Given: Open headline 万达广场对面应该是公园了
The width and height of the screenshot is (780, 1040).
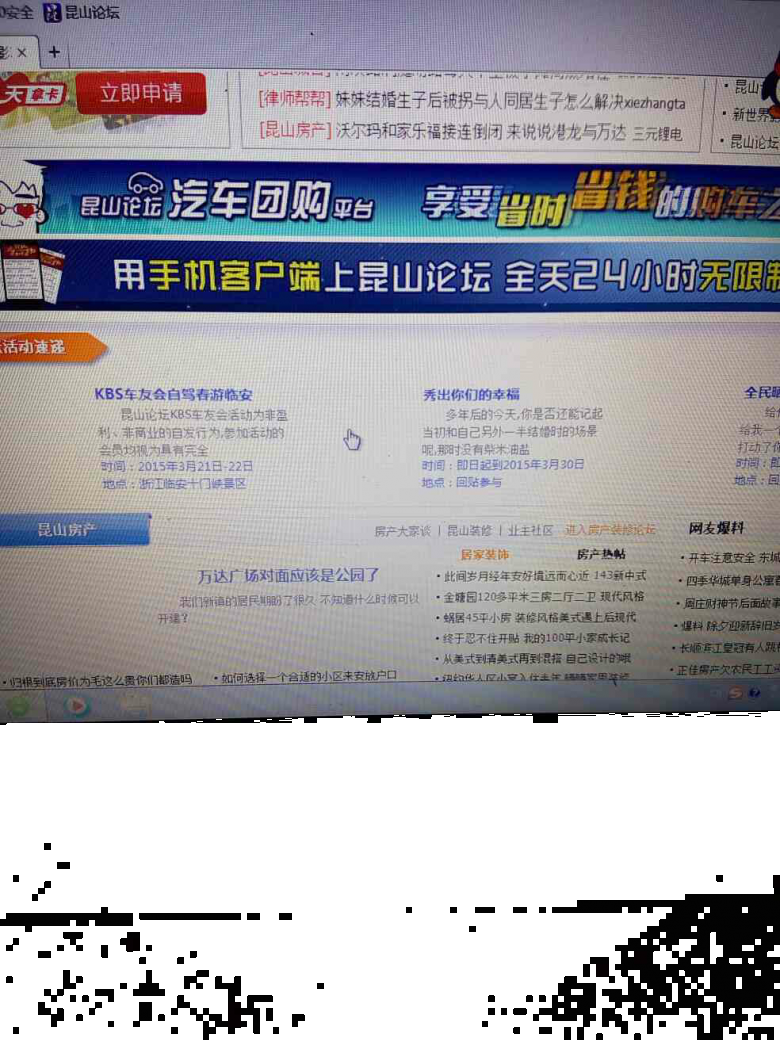Looking at the screenshot, I should [289, 575].
